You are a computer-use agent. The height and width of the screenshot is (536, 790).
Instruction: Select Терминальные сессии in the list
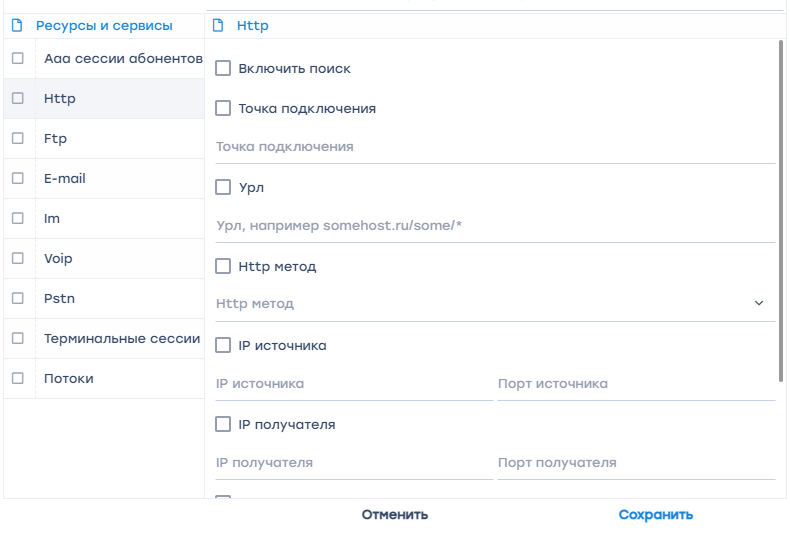pyautogui.click(x=122, y=339)
